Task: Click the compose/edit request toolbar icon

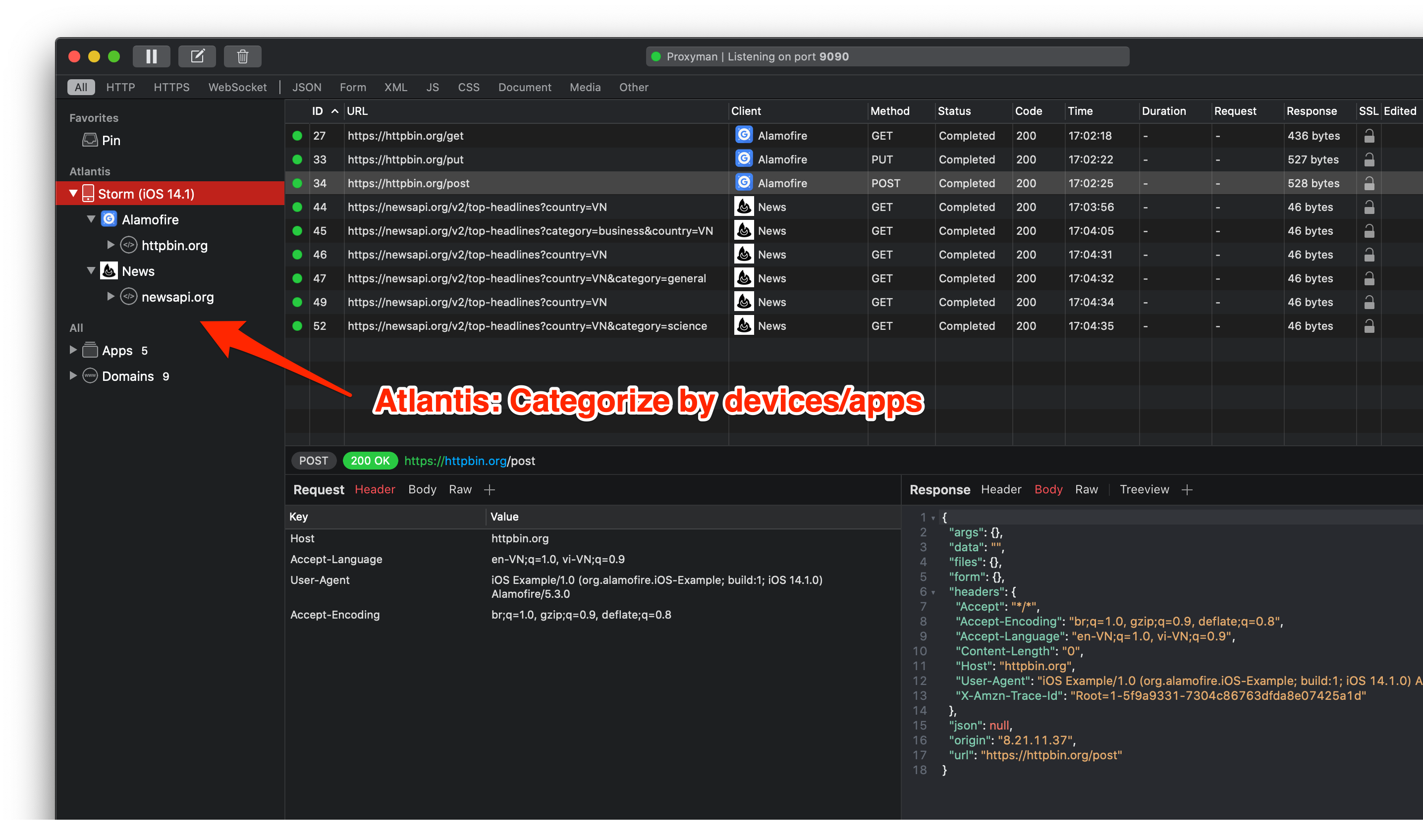Action: tap(197, 56)
